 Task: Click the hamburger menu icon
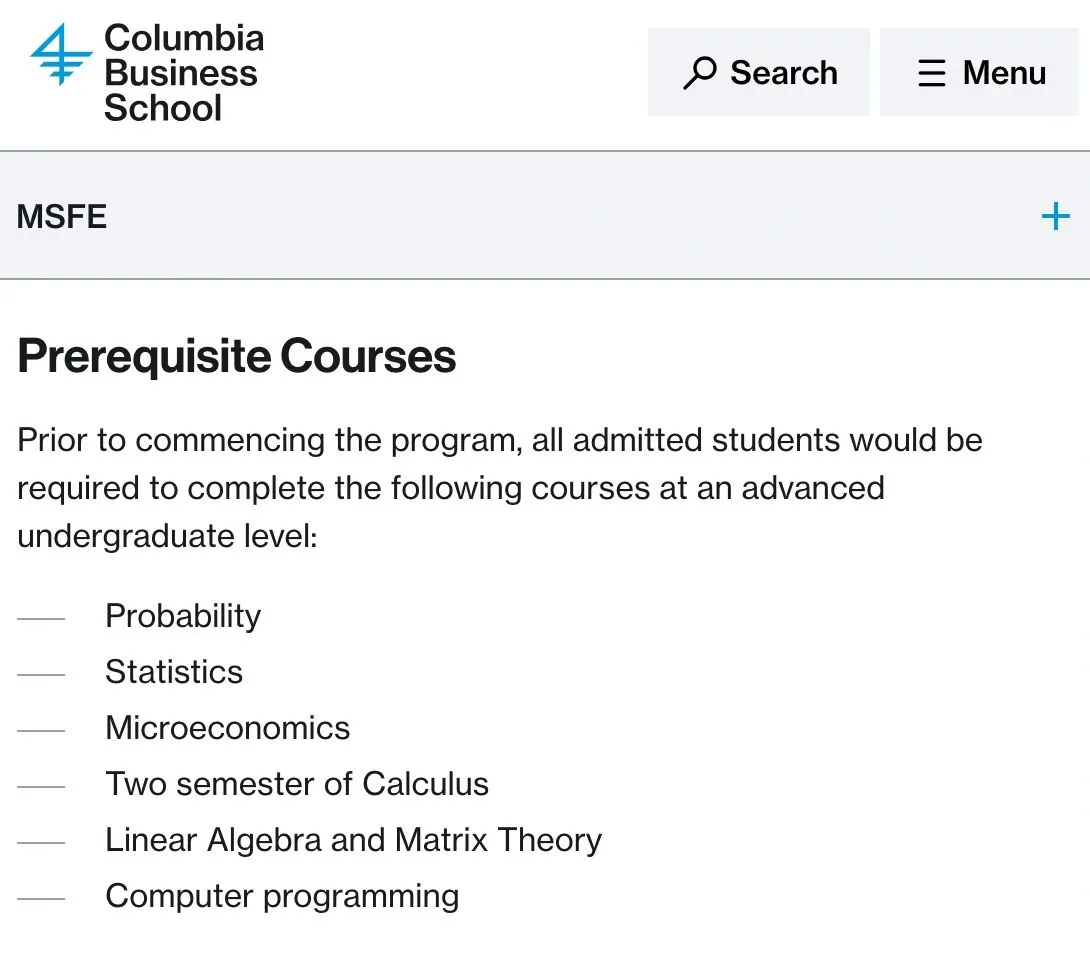click(931, 73)
